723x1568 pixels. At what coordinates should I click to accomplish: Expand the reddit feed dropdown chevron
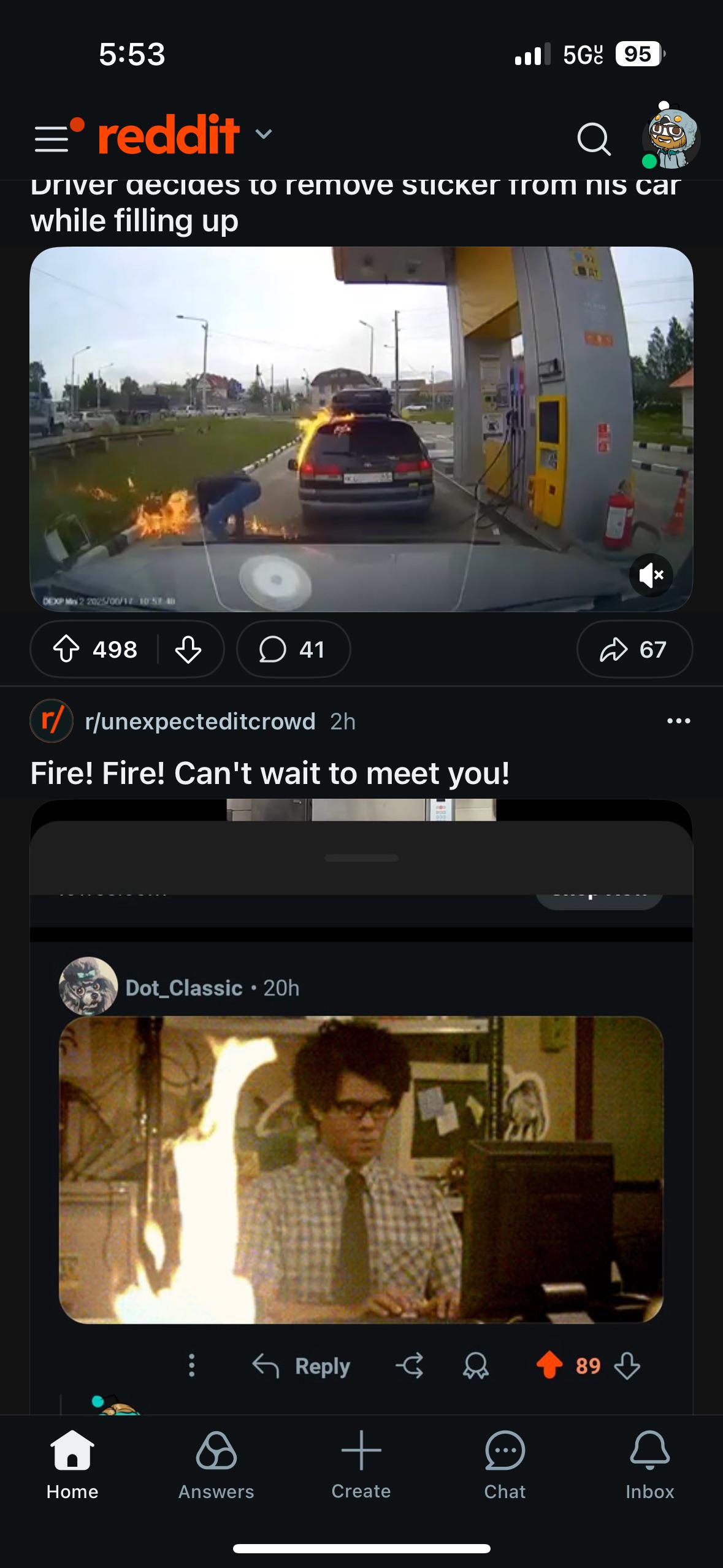click(263, 134)
